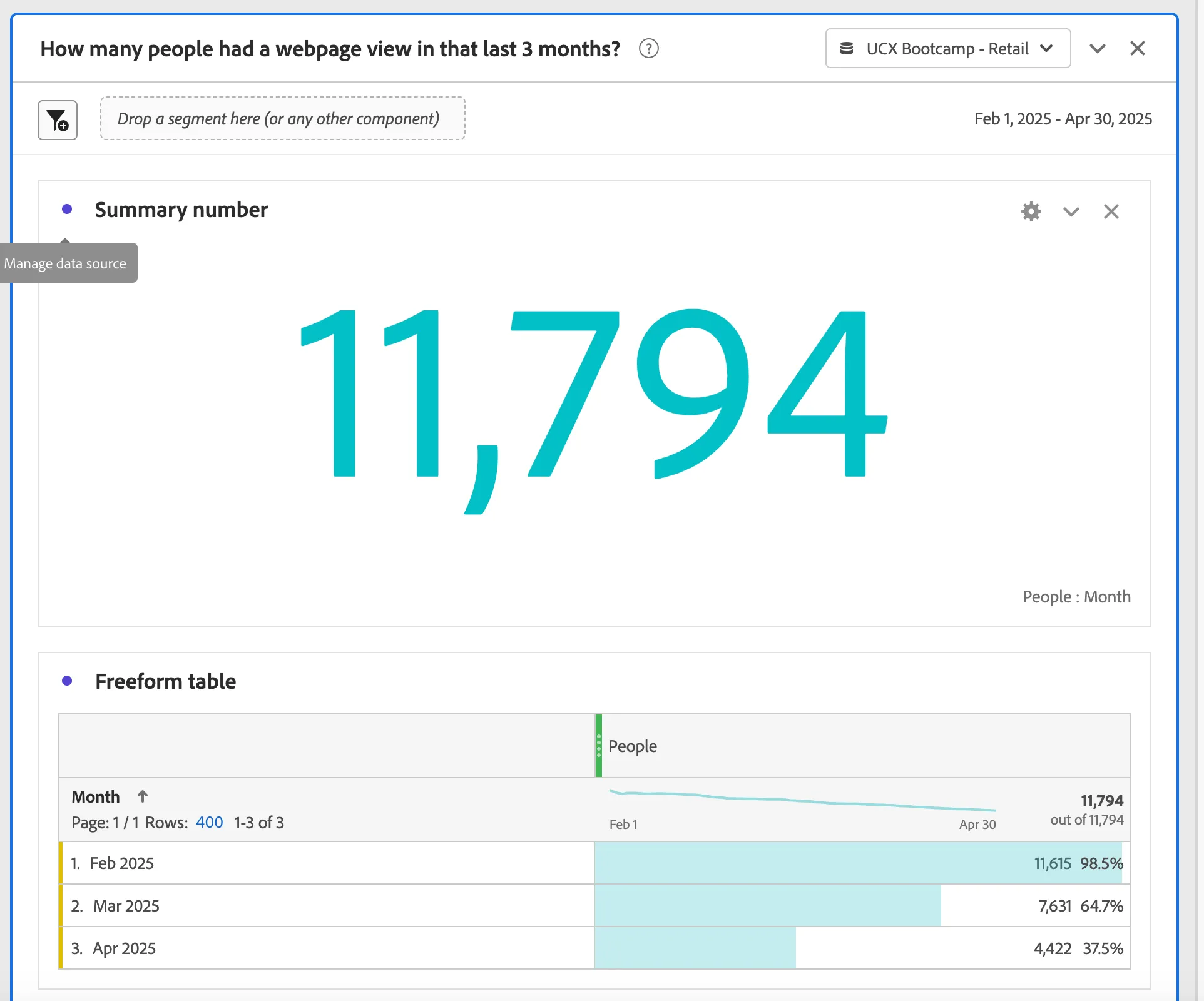Viewport: 1204px width, 1001px height.
Task: Click the add segment filter icon
Action: 58,119
